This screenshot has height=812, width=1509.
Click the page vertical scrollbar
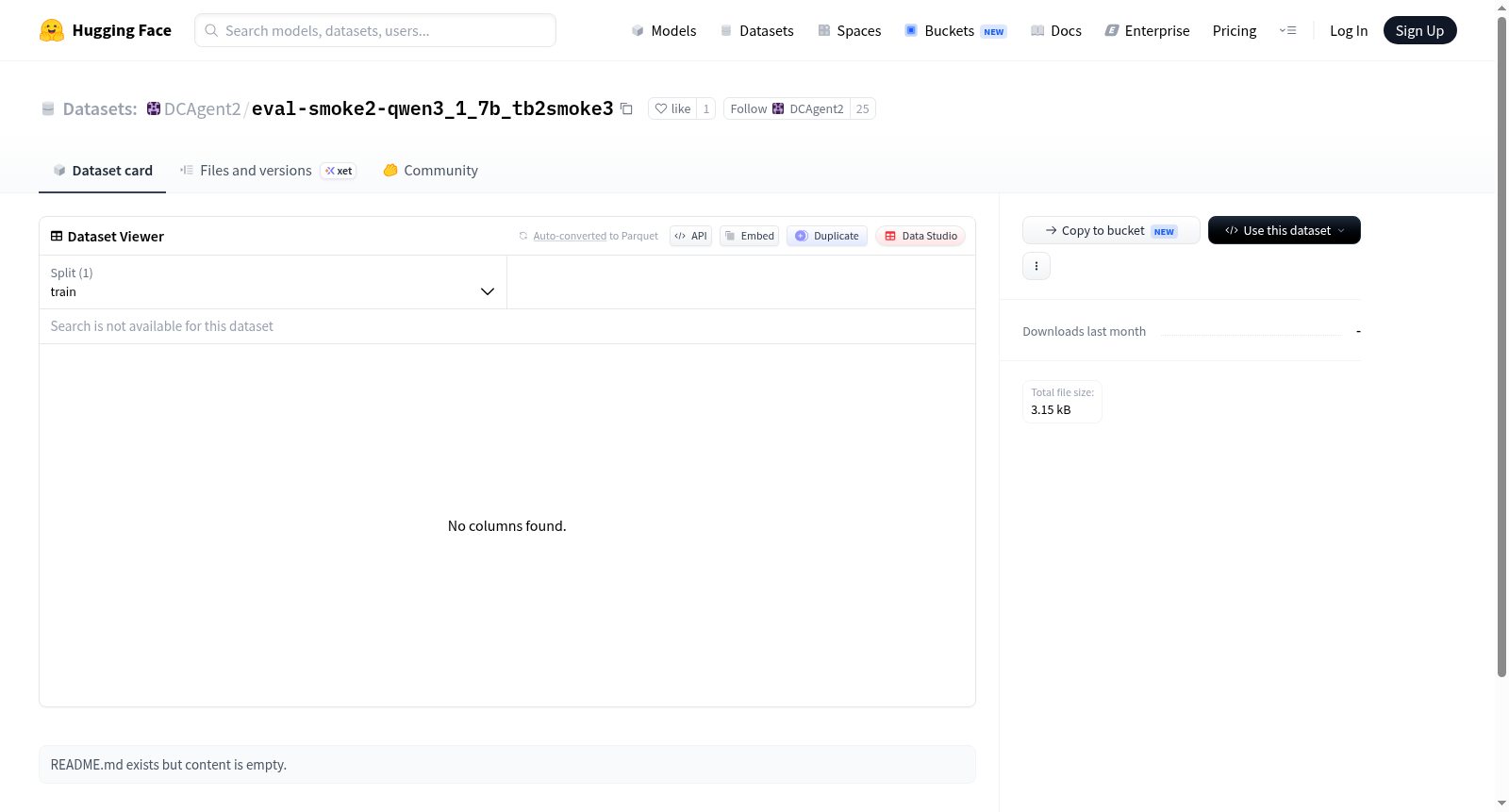click(x=1501, y=346)
